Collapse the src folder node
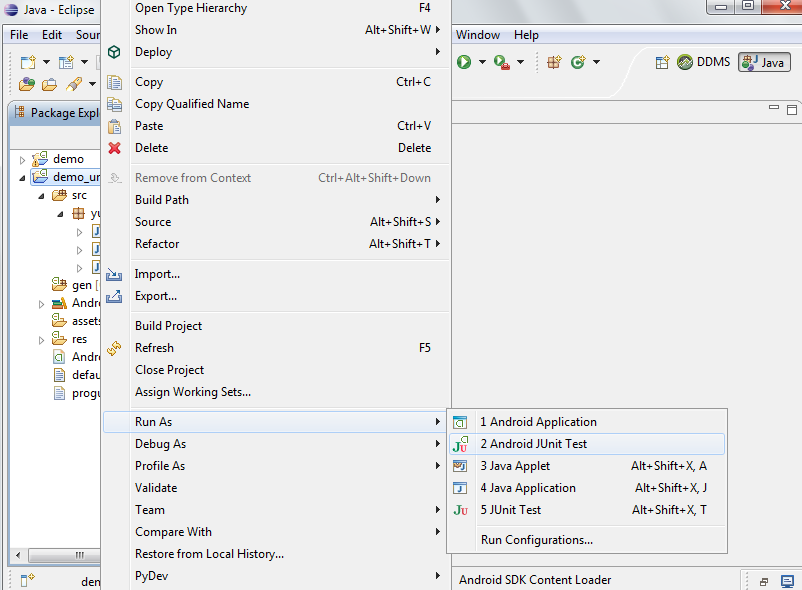The width and height of the screenshot is (802, 590). (41, 196)
